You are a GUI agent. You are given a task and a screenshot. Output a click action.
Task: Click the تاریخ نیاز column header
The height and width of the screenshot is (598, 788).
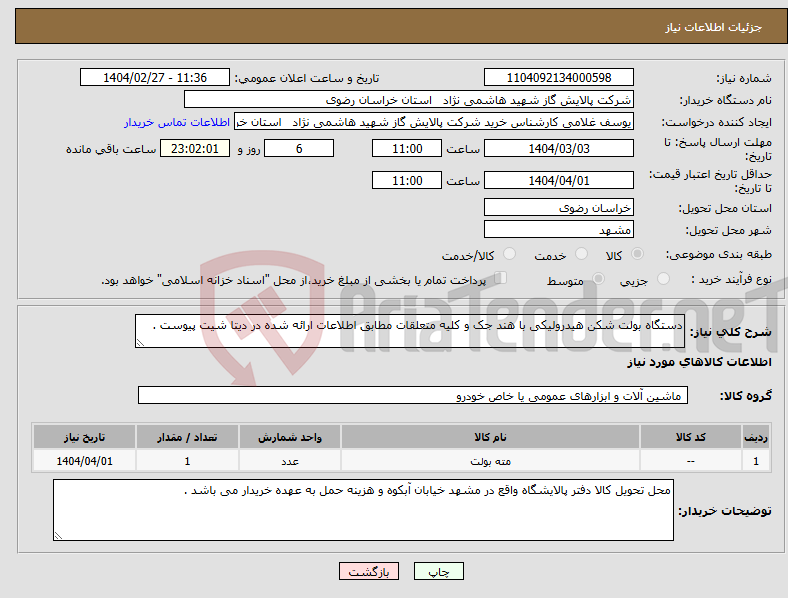point(84,437)
